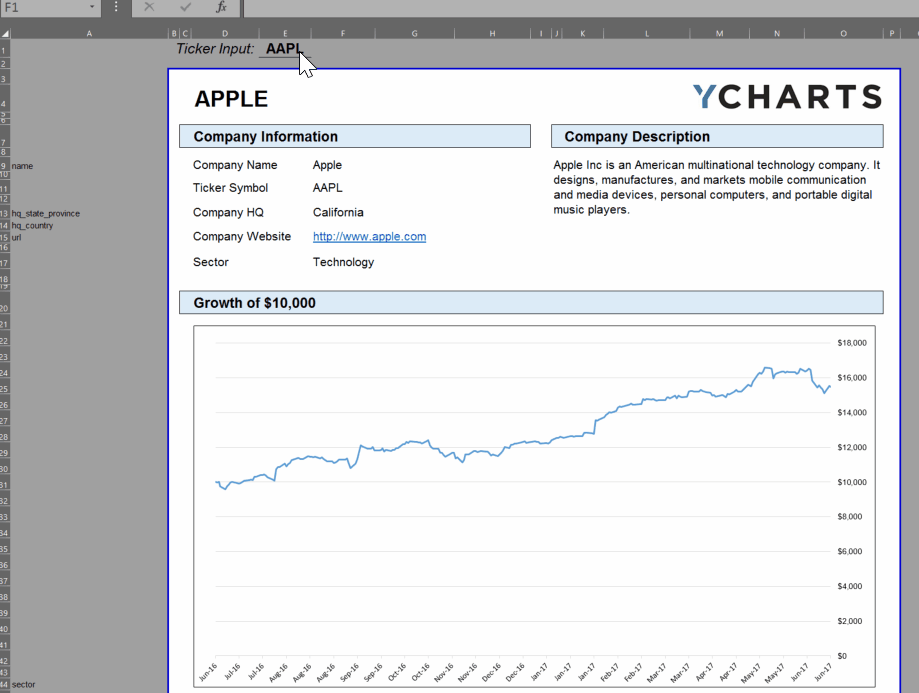This screenshot has width=919, height=693.
Task: Select the Growth of $10,000 line chart
Action: 534,506
